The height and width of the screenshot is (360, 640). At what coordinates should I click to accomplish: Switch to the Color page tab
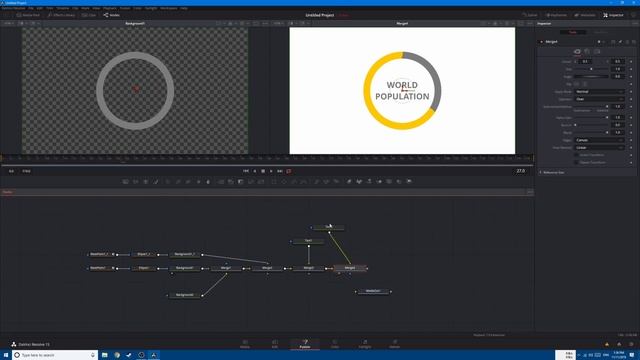335,344
